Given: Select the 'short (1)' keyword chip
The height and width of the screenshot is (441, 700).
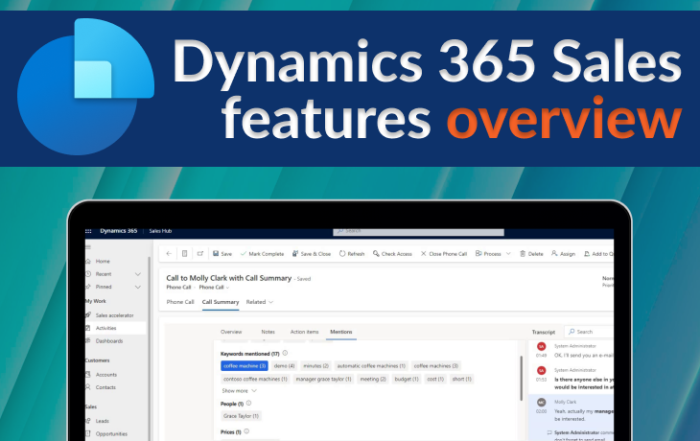Looking at the screenshot, I should [x=462, y=379].
